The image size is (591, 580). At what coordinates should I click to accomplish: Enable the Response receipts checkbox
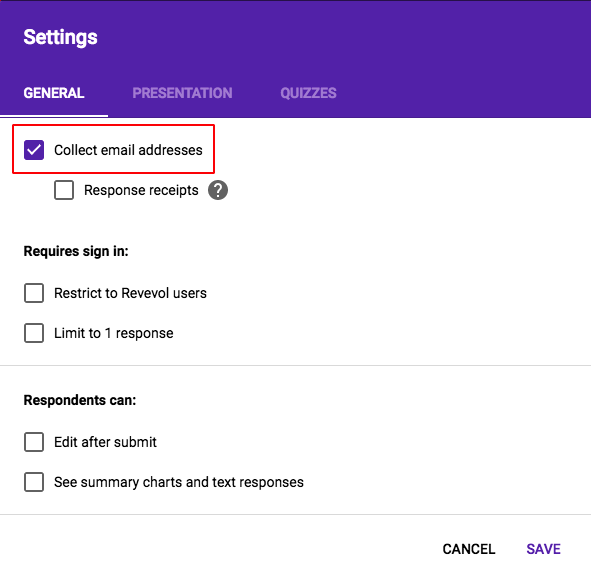[x=64, y=190]
